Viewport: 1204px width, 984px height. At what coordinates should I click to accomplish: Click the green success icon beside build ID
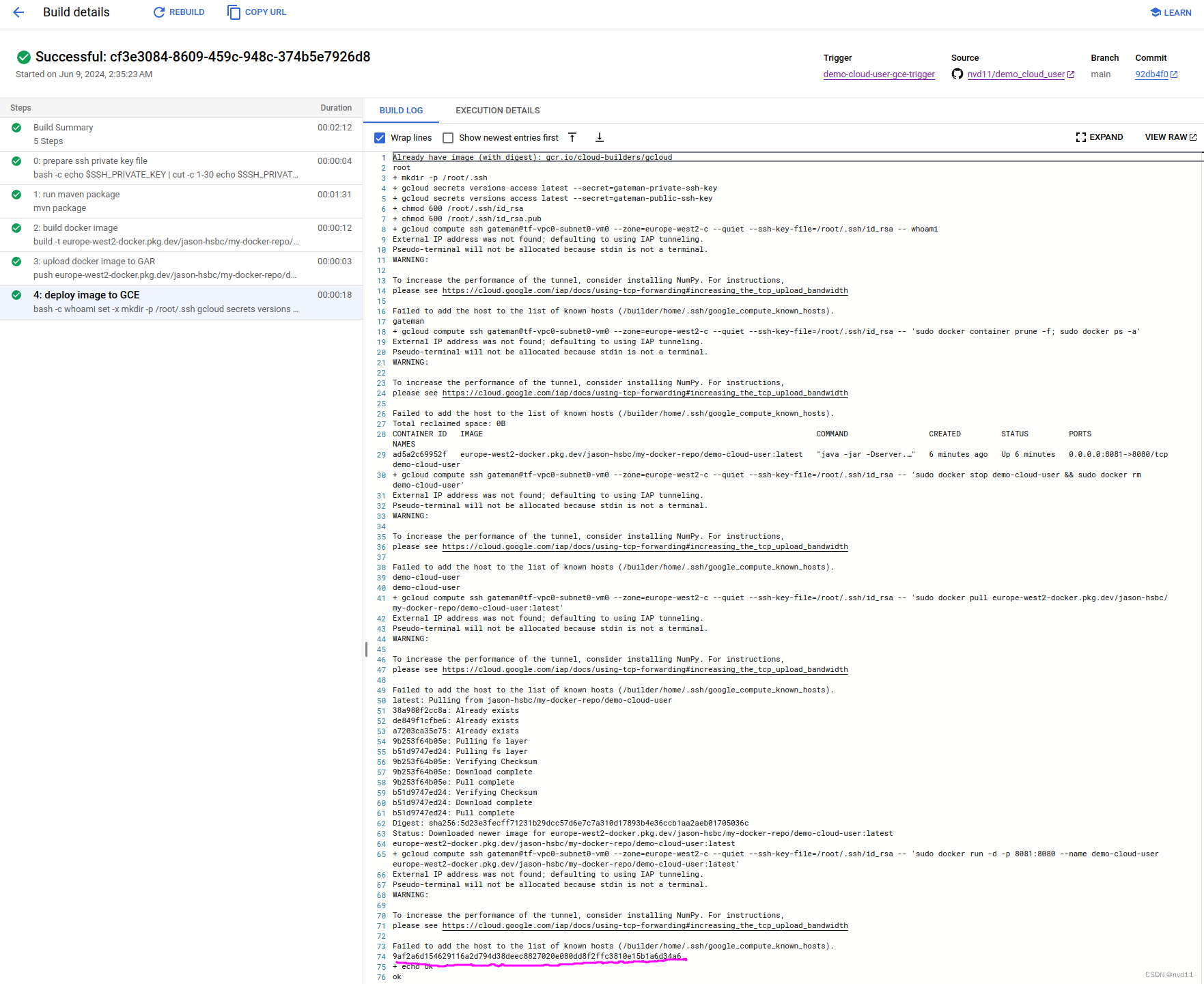point(24,57)
